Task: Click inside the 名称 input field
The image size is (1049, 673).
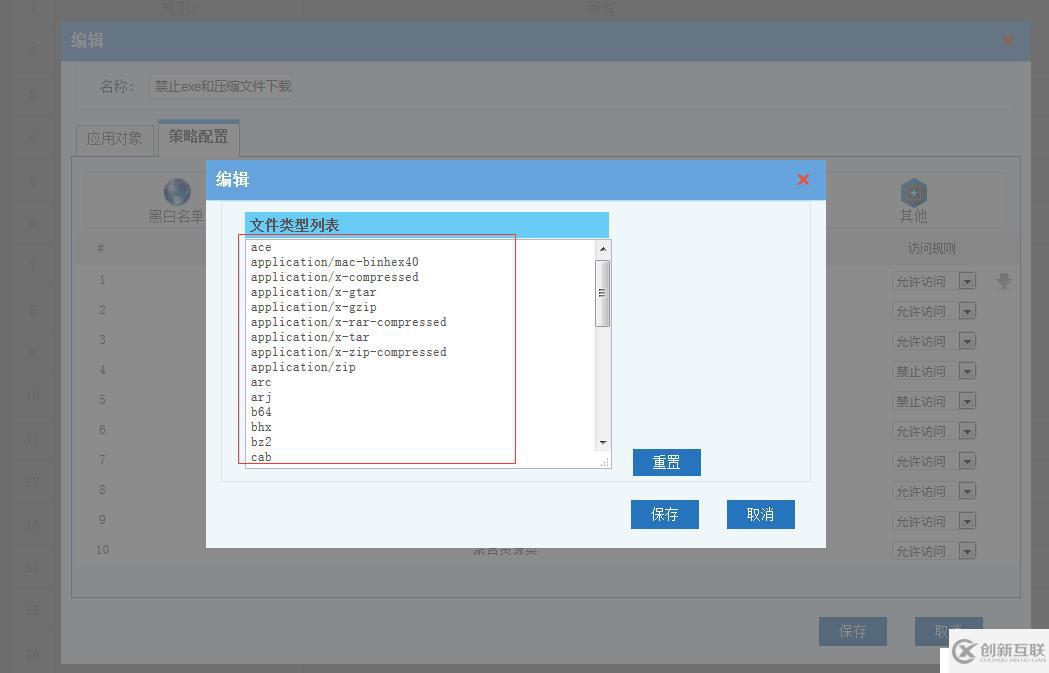Action: click(220, 86)
